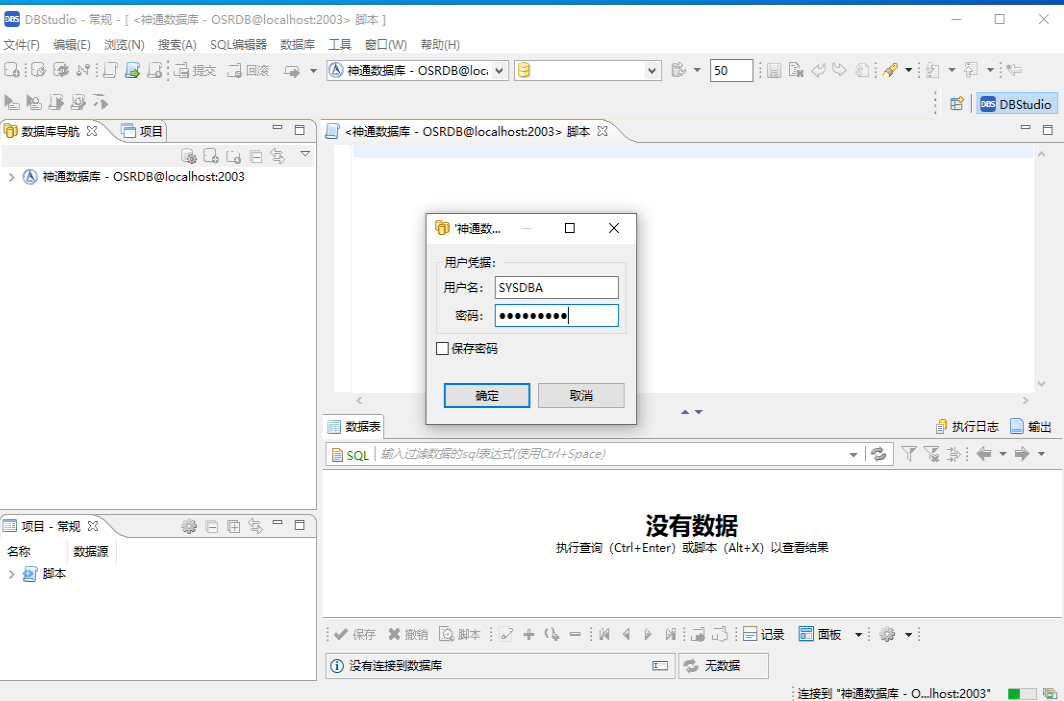The image size is (1064, 701).
Task: Click the results back arrow icon
Action: [984, 454]
